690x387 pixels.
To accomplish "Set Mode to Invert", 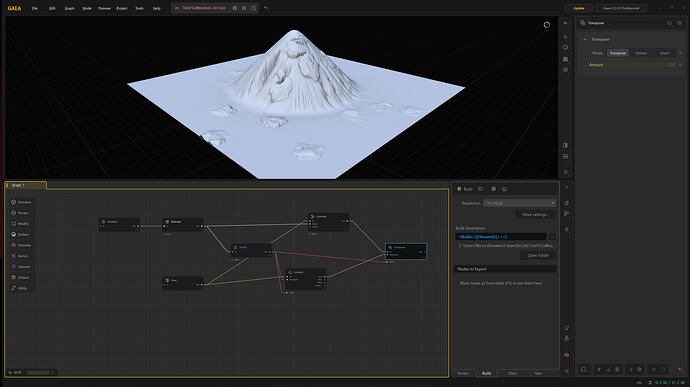I will pyautogui.click(x=664, y=53).
